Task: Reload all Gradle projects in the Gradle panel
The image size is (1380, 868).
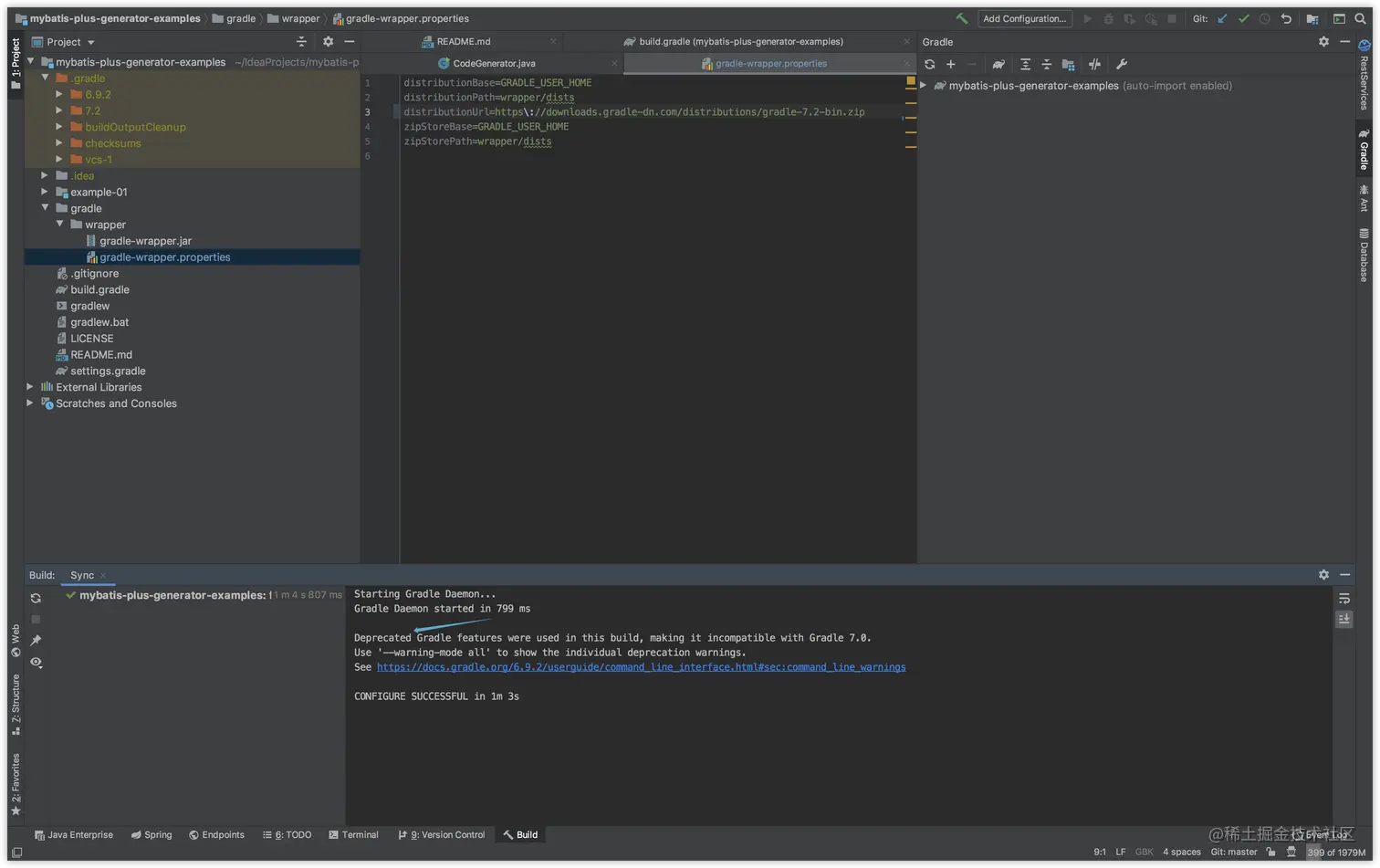Action: (x=929, y=64)
